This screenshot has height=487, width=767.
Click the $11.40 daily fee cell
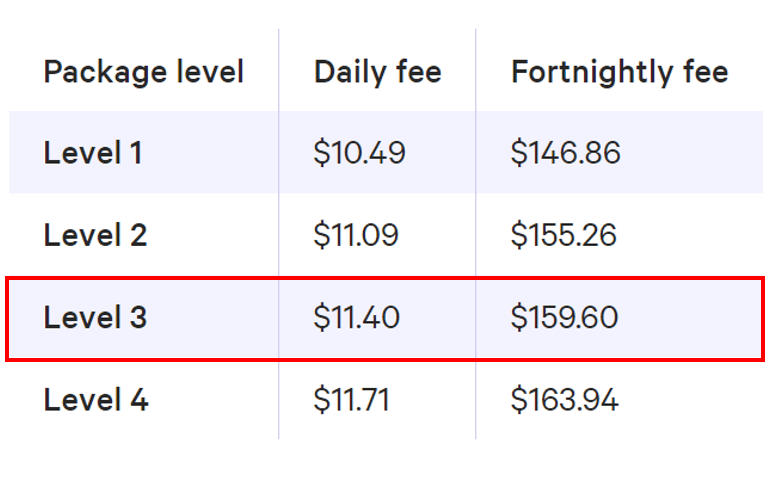pyautogui.click(x=357, y=317)
